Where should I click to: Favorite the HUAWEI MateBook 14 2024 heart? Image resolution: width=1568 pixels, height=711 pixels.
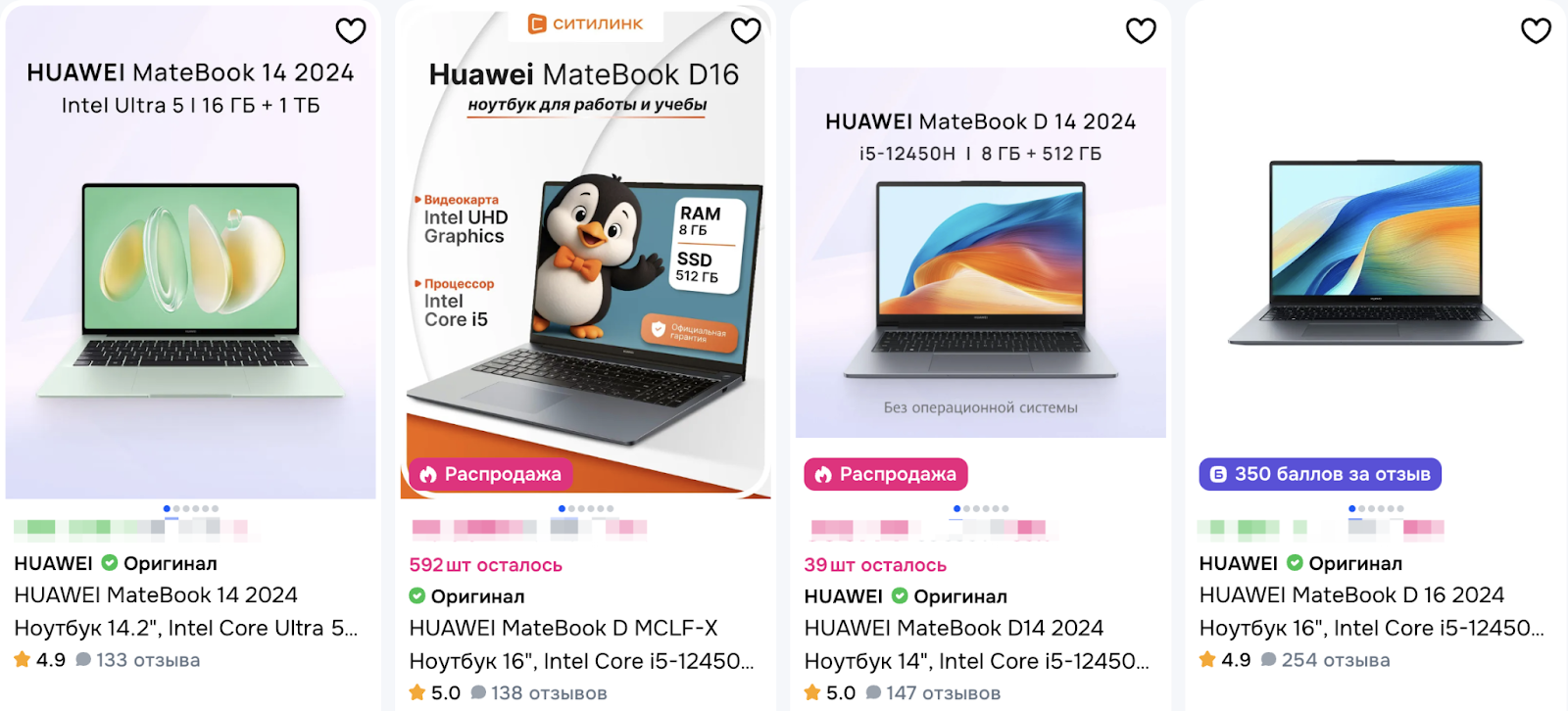351,31
